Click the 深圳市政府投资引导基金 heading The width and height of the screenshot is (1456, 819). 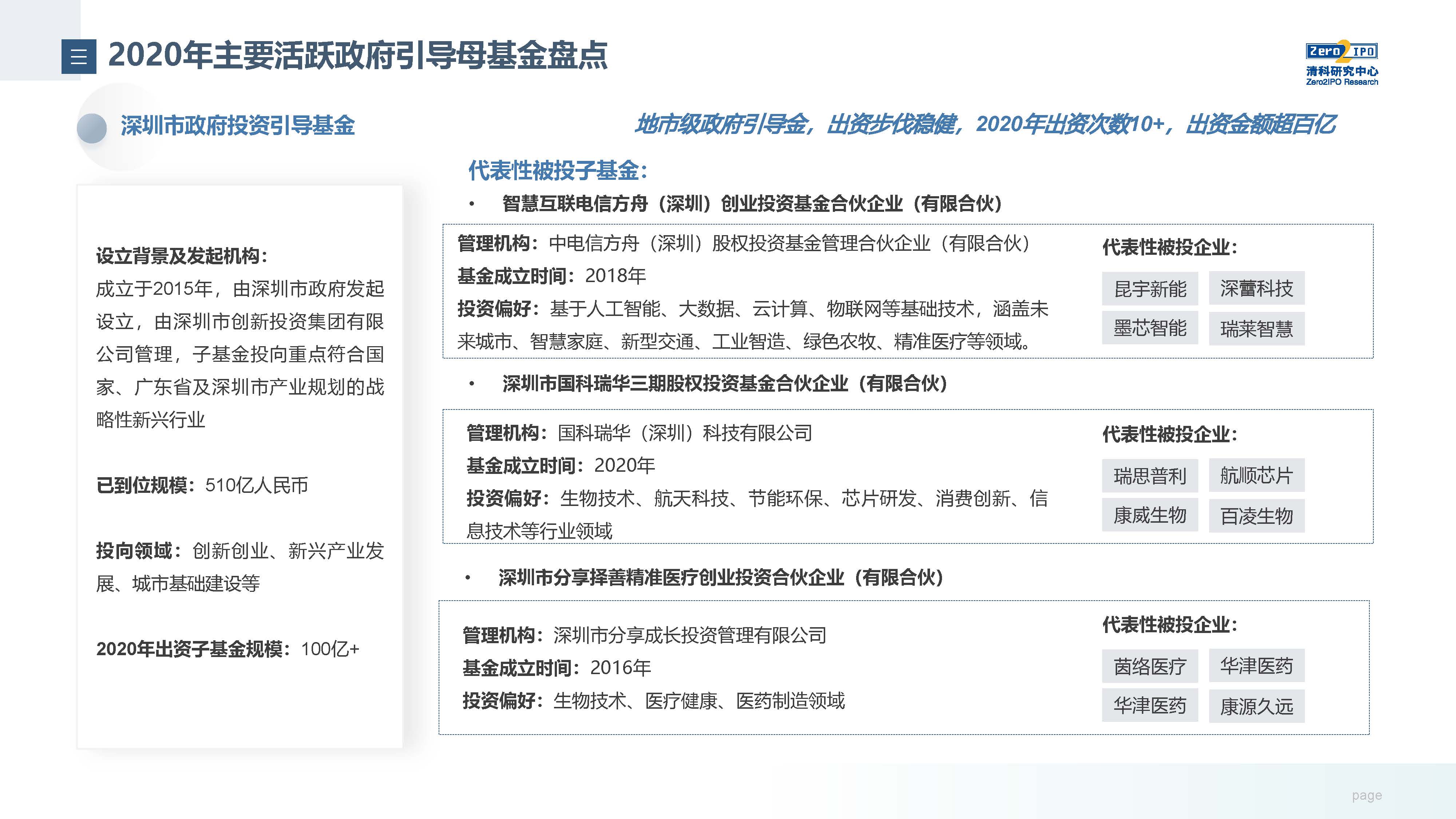pos(237,126)
